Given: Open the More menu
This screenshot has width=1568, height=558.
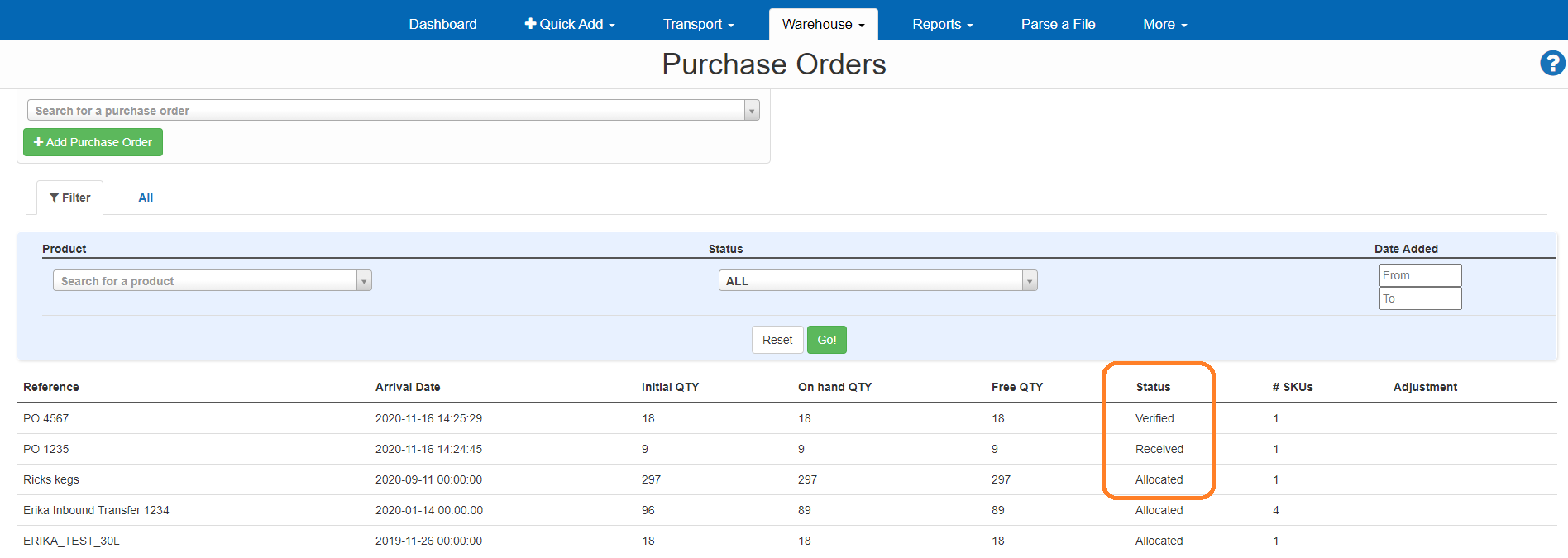Looking at the screenshot, I should (x=1164, y=25).
